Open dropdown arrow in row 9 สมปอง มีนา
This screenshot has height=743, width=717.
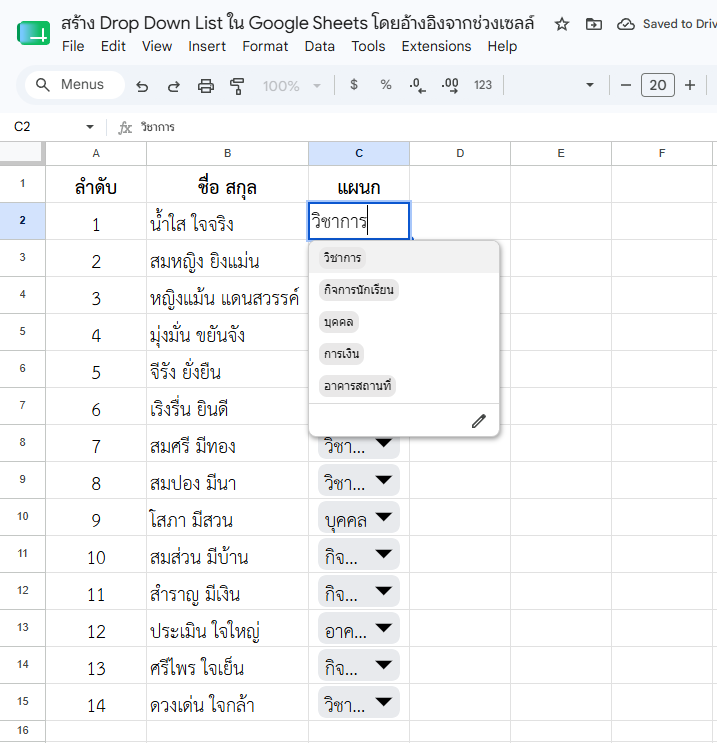pyautogui.click(x=383, y=480)
